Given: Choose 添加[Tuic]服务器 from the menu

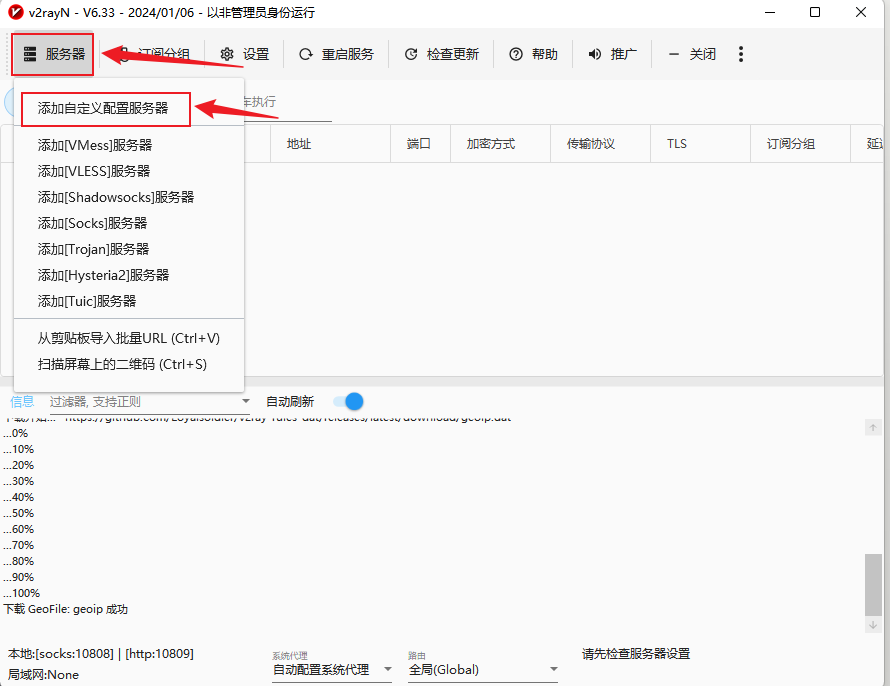Looking at the screenshot, I should (x=87, y=301).
